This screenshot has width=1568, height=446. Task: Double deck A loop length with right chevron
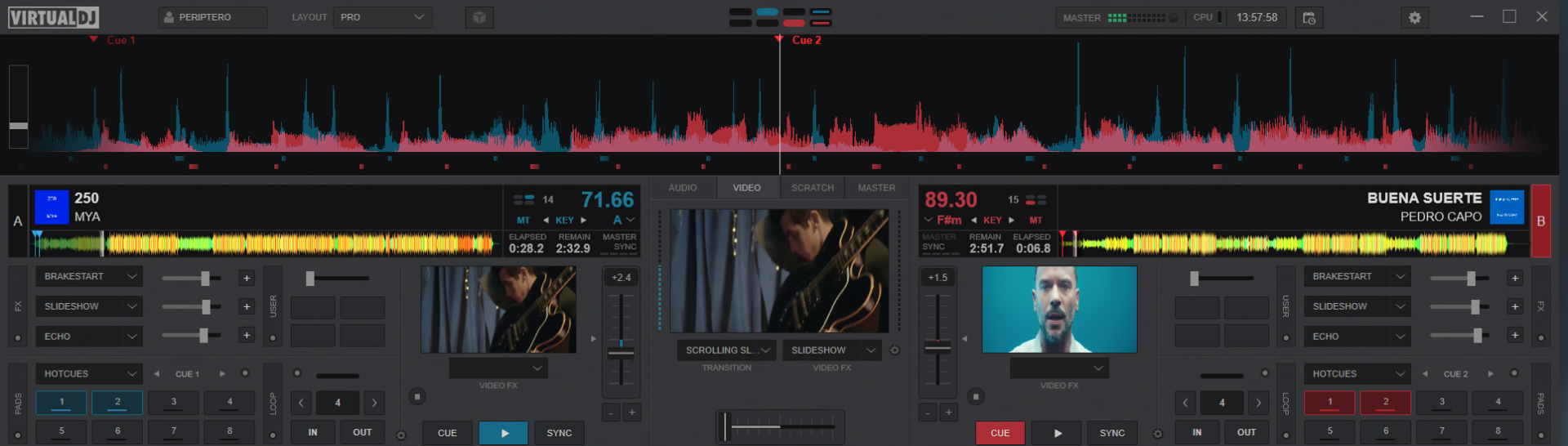(374, 403)
